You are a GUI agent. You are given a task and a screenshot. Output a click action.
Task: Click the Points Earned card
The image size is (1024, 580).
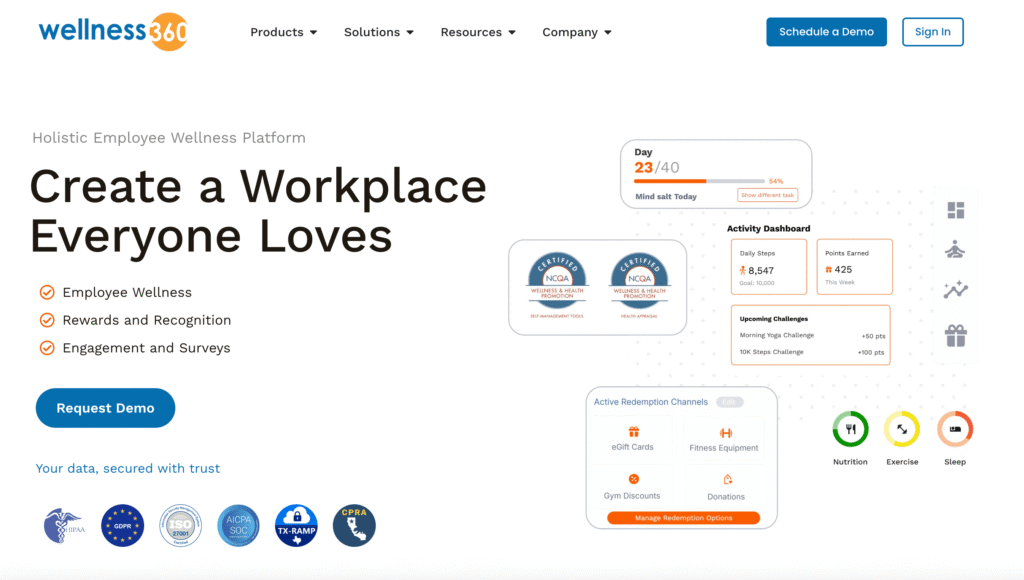854,266
